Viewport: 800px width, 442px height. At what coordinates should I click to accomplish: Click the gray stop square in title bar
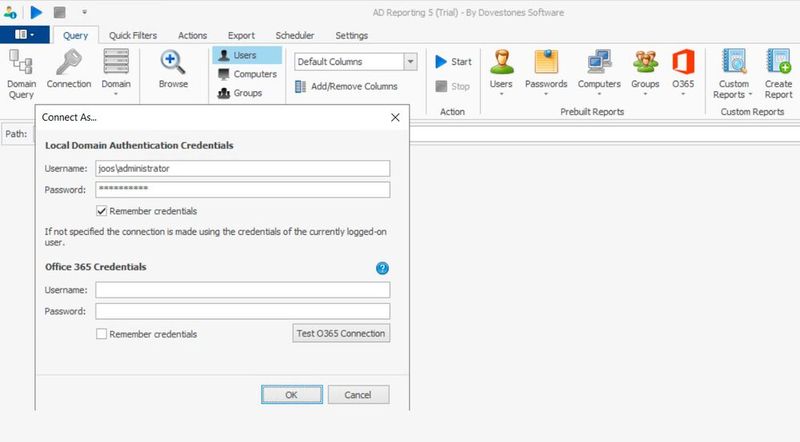coord(60,12)
